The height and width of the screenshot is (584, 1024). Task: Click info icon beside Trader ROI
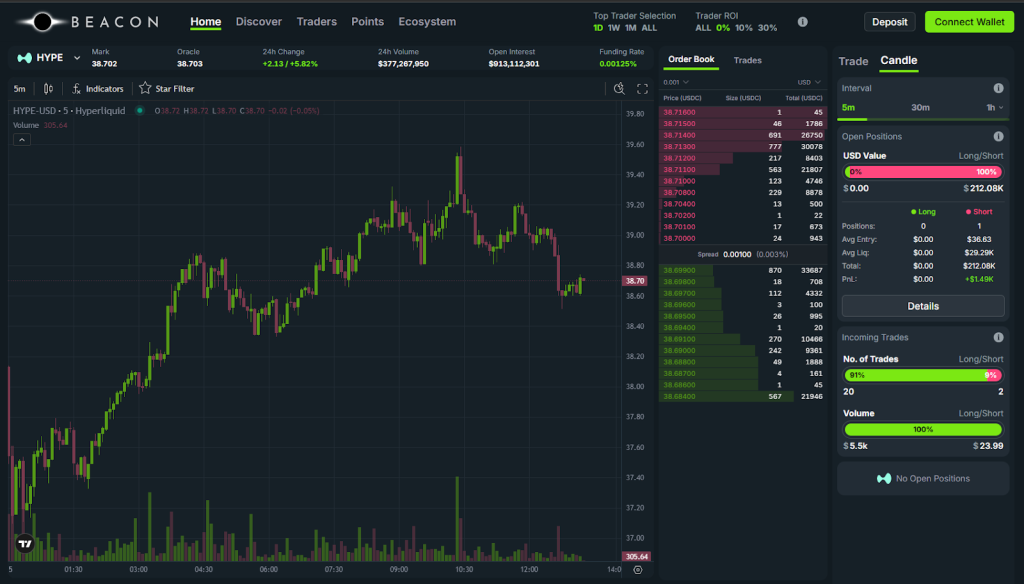tap(802, 22)
